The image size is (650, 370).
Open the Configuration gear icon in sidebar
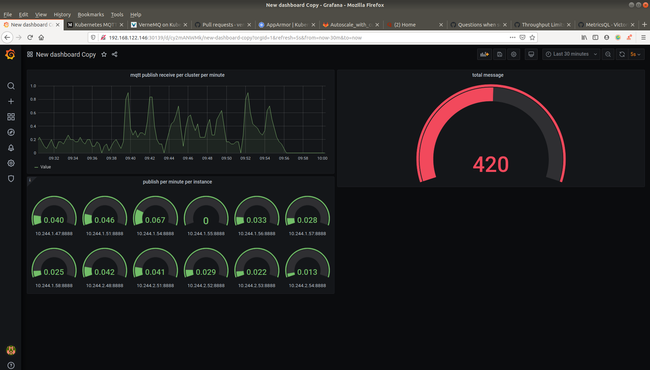[x=11, y=163]
